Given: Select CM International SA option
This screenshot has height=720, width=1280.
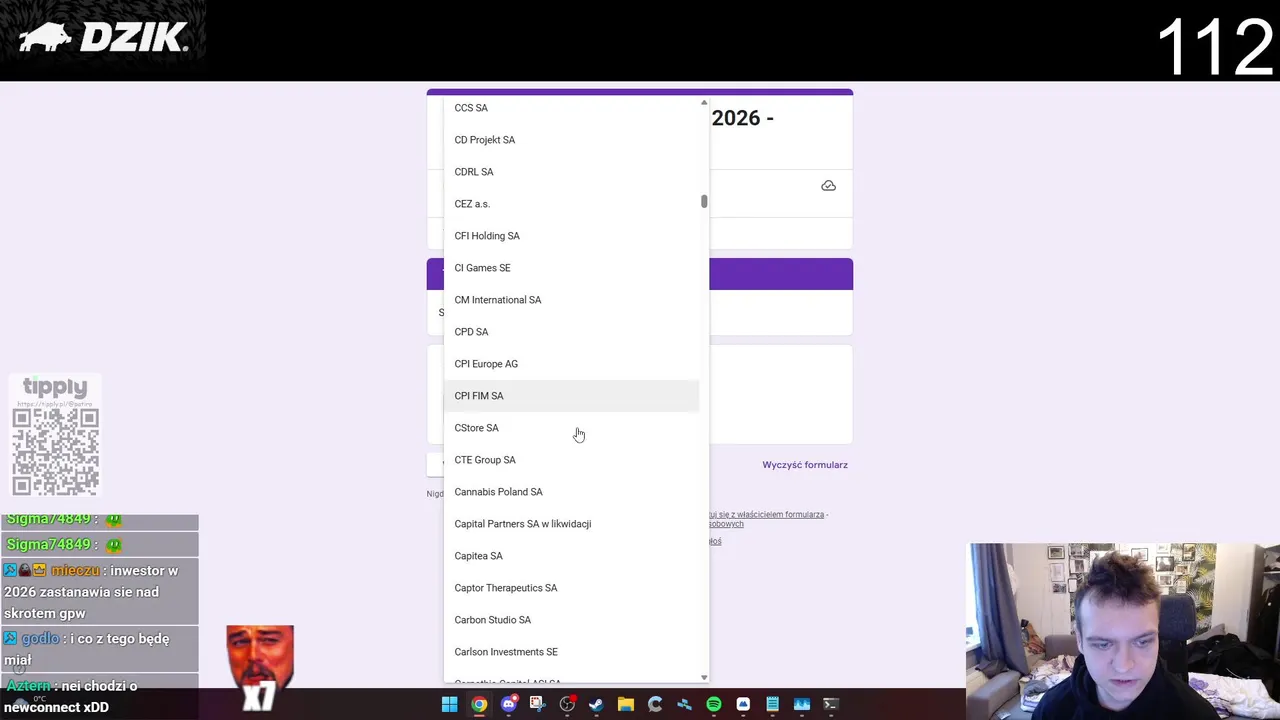Looking at the screenshot, I should [571, 300].
